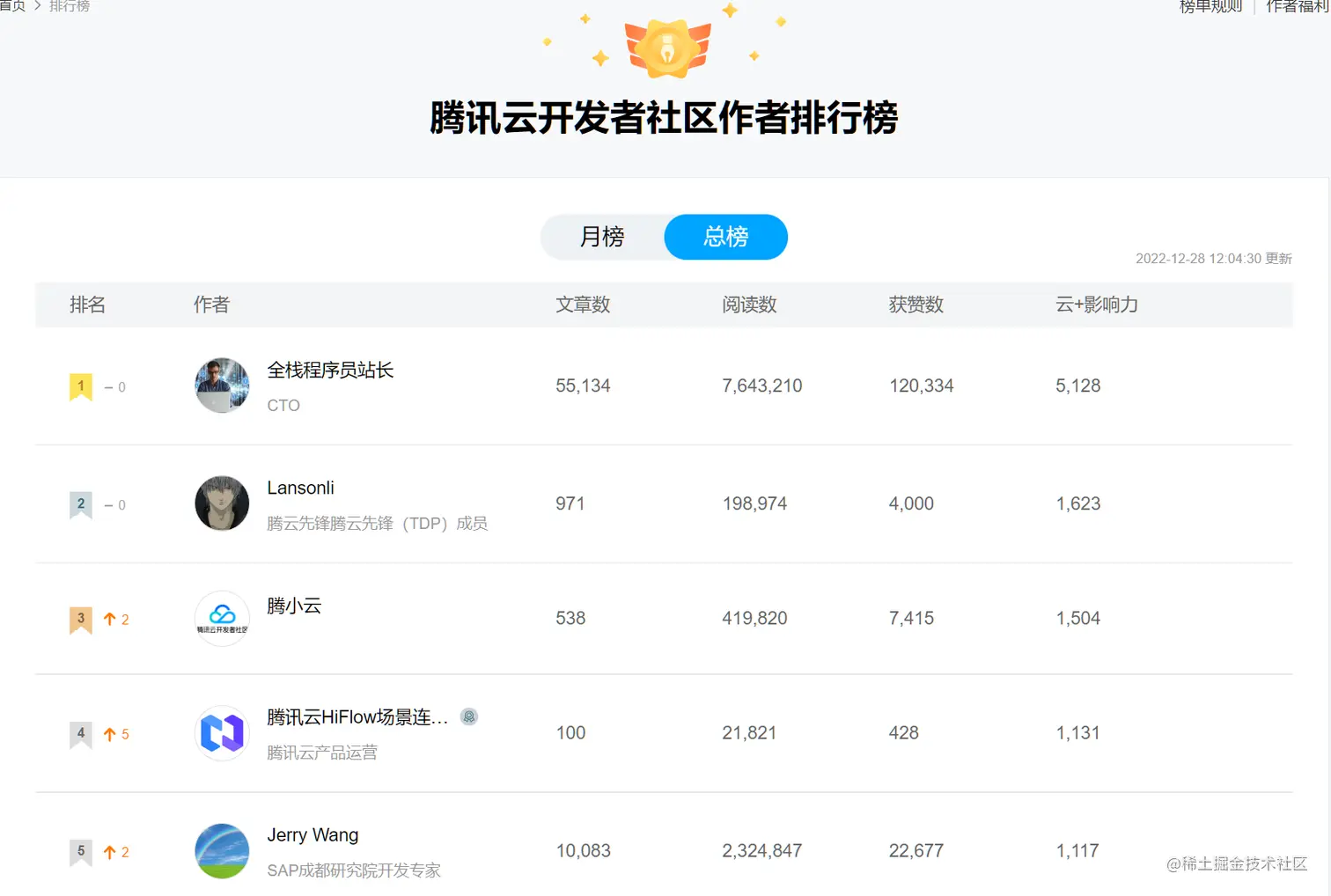Click the gold rank 1 ribbon badge
The height and width of the screenshot is (896, 1331).
[81, 386]
